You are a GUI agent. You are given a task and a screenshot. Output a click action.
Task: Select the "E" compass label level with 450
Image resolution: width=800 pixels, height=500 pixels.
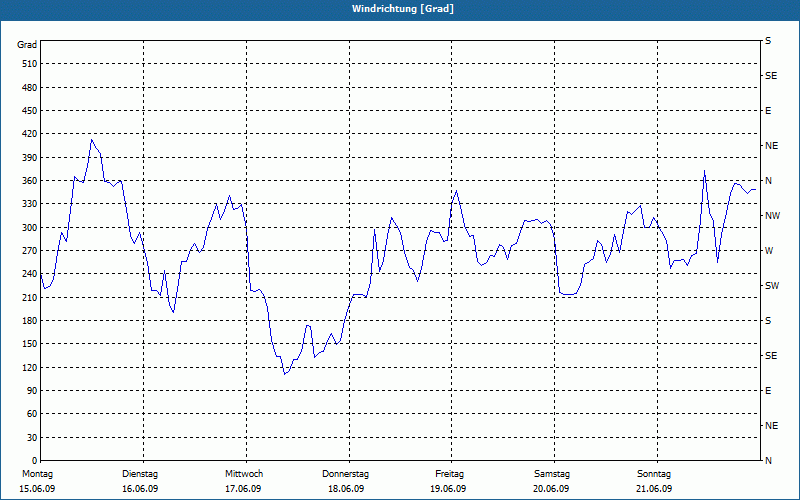(x=768, y=111)
